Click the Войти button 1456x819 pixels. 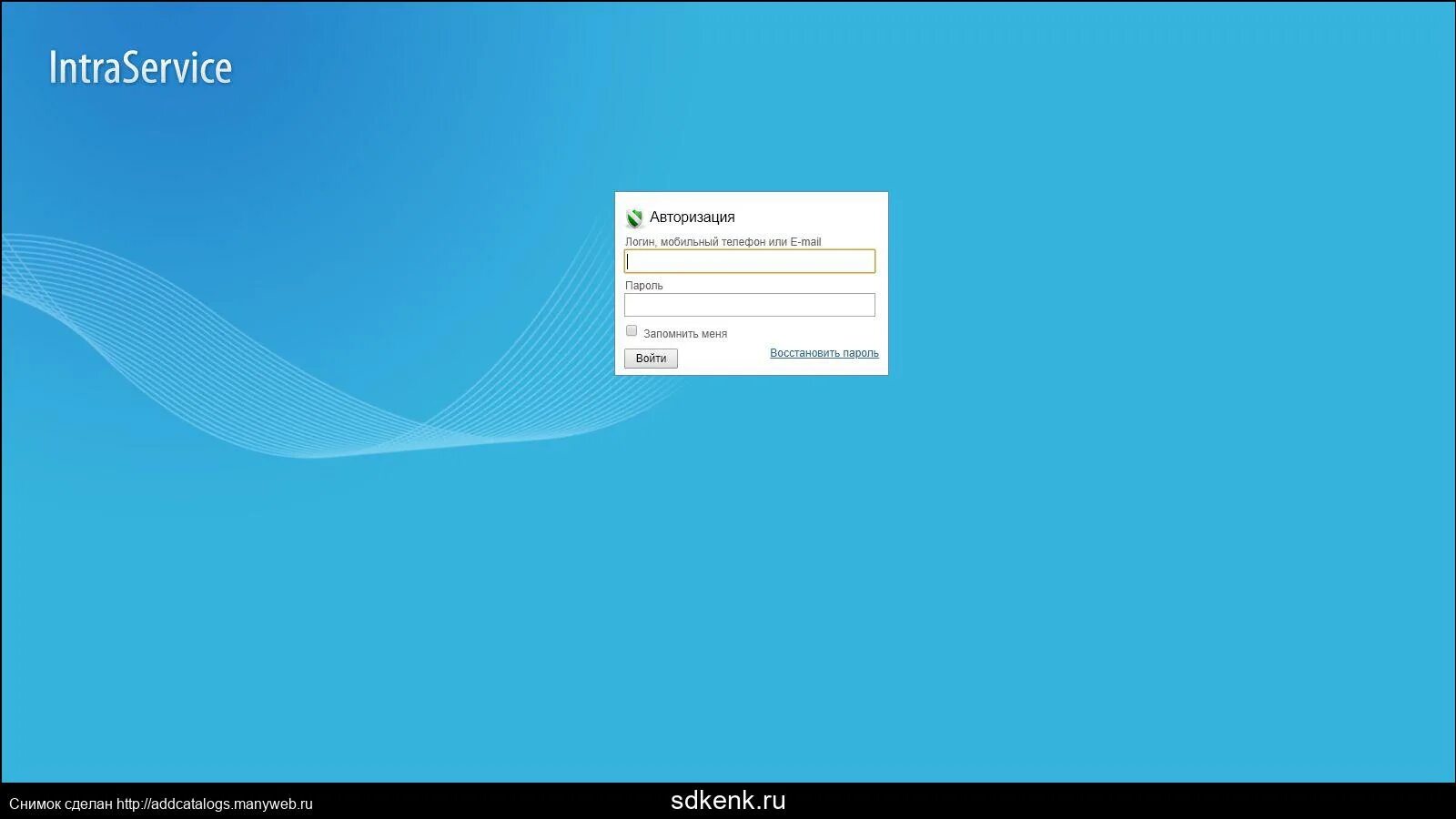pos(651,359)
